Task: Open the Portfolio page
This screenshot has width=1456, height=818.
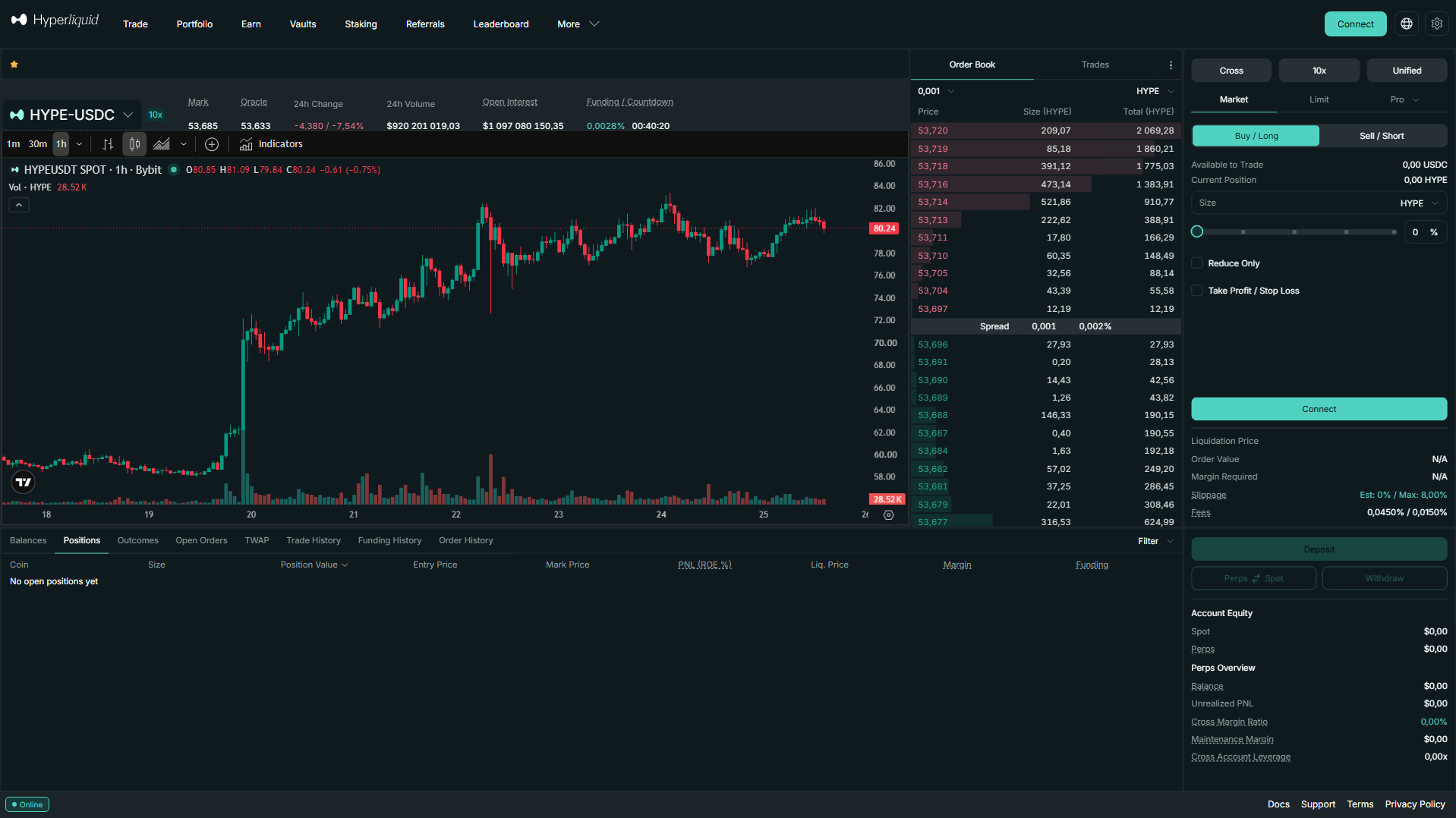Action: click(194, 24)
